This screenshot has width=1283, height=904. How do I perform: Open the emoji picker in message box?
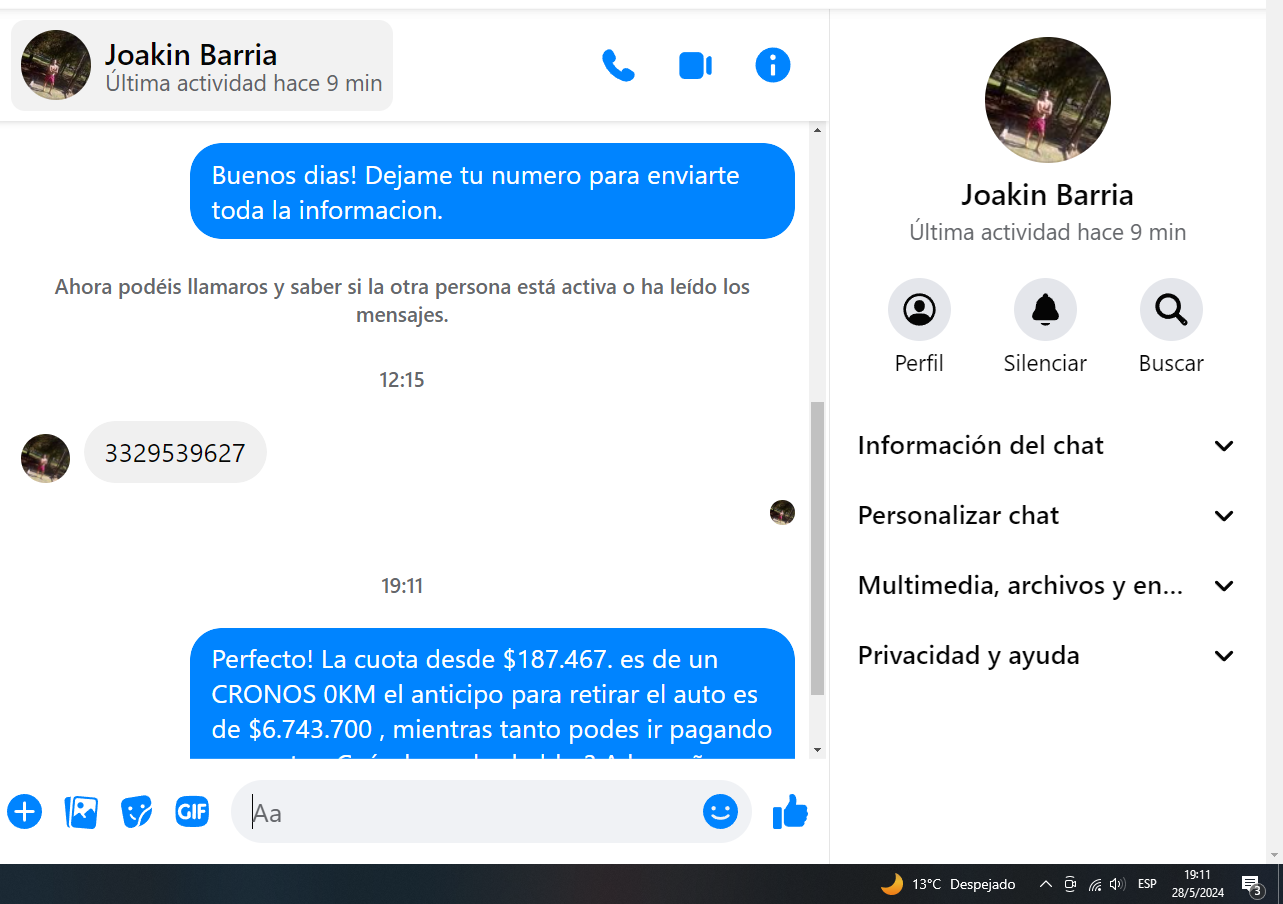[x=719, y=812]
